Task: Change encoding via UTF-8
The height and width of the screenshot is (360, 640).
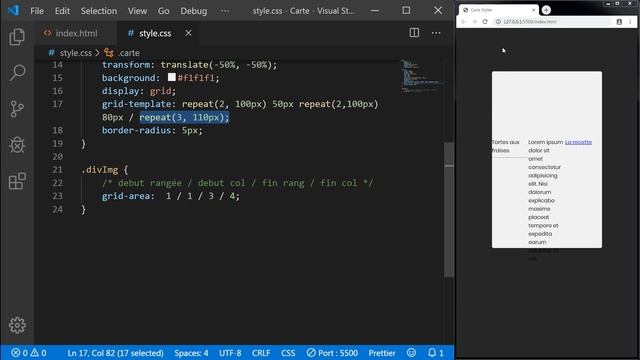Action: click(230, 353)
